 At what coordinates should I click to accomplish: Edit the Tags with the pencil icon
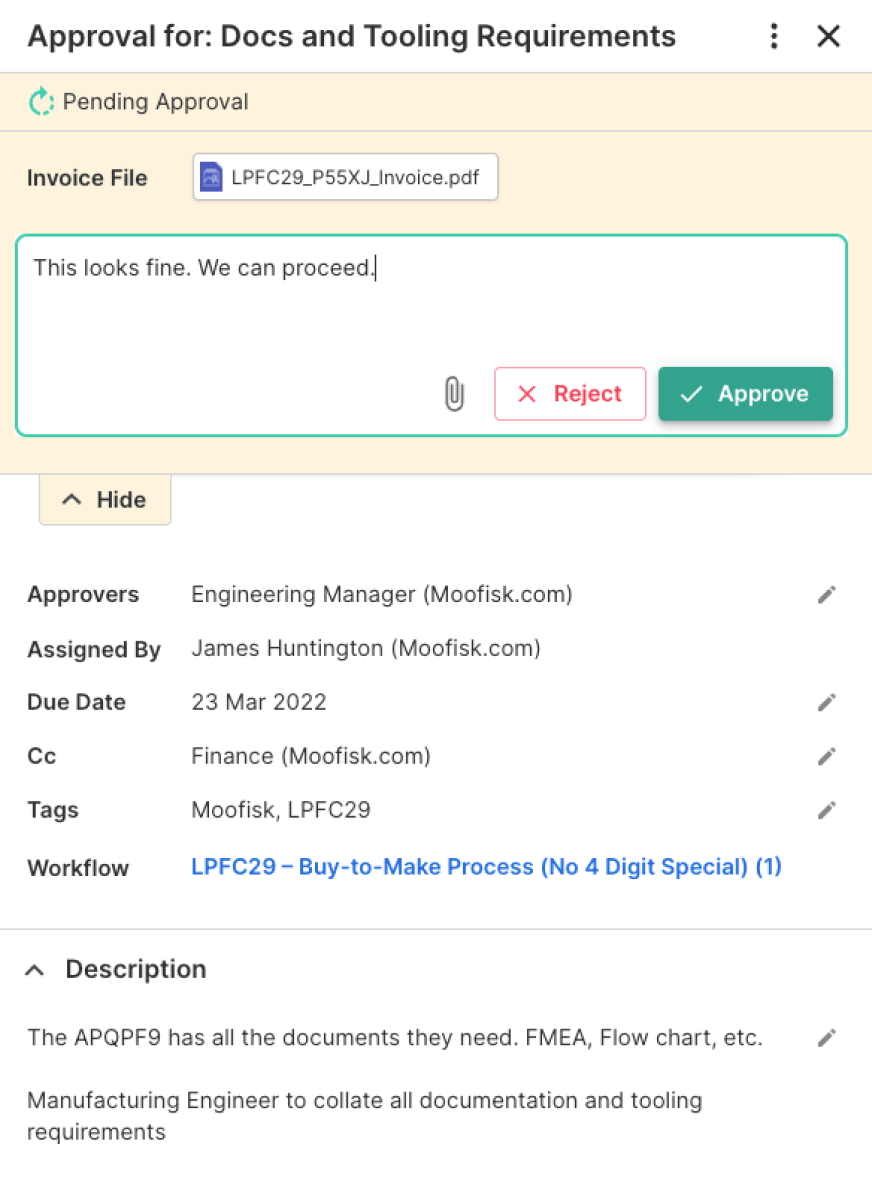point(827,810)
